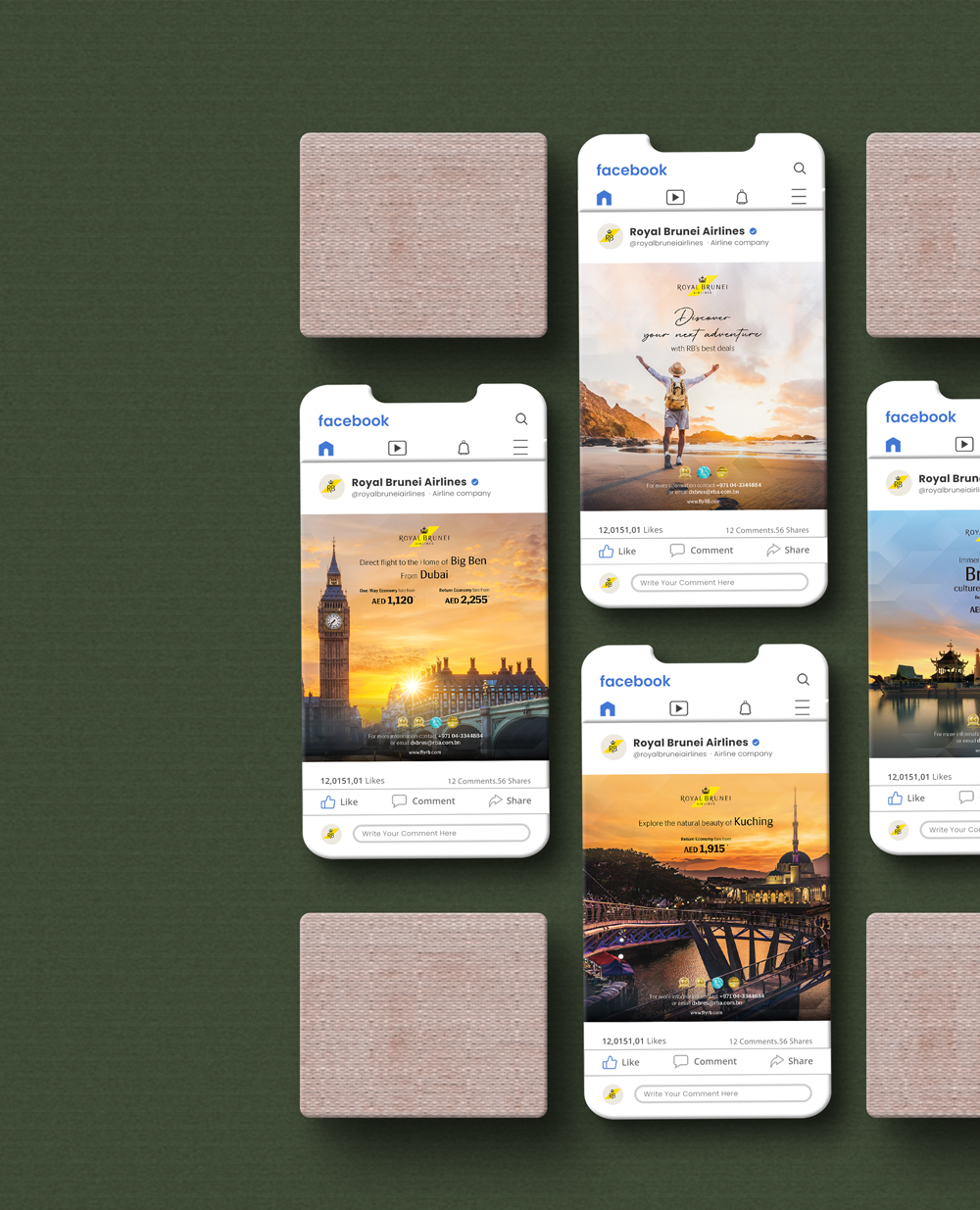Viewport: 980px width, 1210px height.
Task: Click the facebook logo above the Discover adventure post
Action: tap(631, 170)
